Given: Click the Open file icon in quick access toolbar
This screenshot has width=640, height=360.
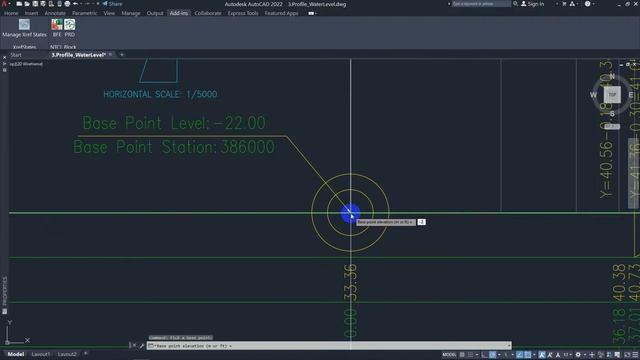Looking at the screenshot, I should click(27, 4).
